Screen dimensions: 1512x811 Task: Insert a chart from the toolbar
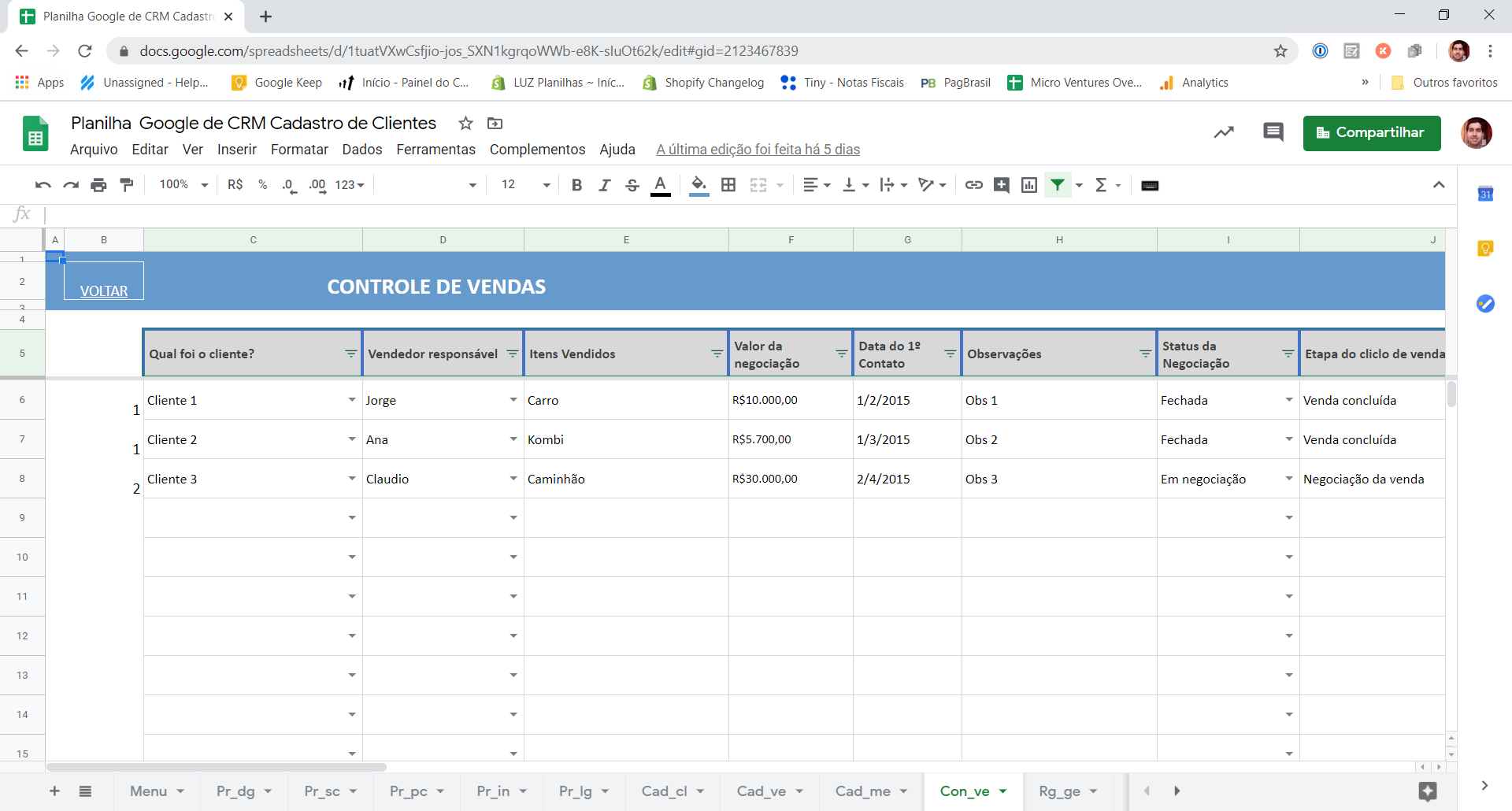pyautogui.click(x=1029, y=185)
